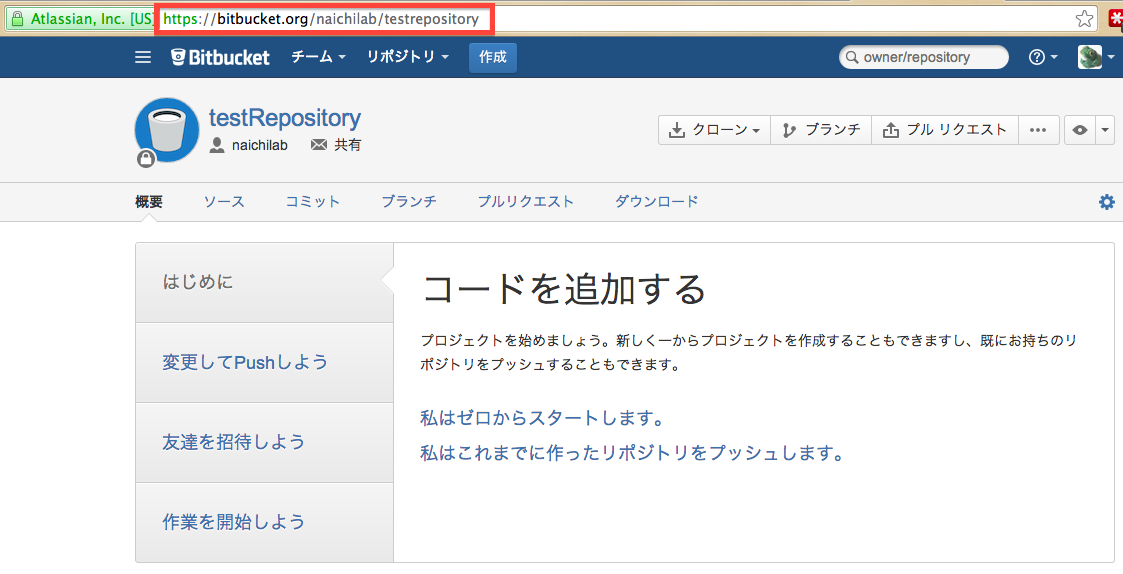
Task: Toggle the watch eye icon
Action: [1079, 130]
